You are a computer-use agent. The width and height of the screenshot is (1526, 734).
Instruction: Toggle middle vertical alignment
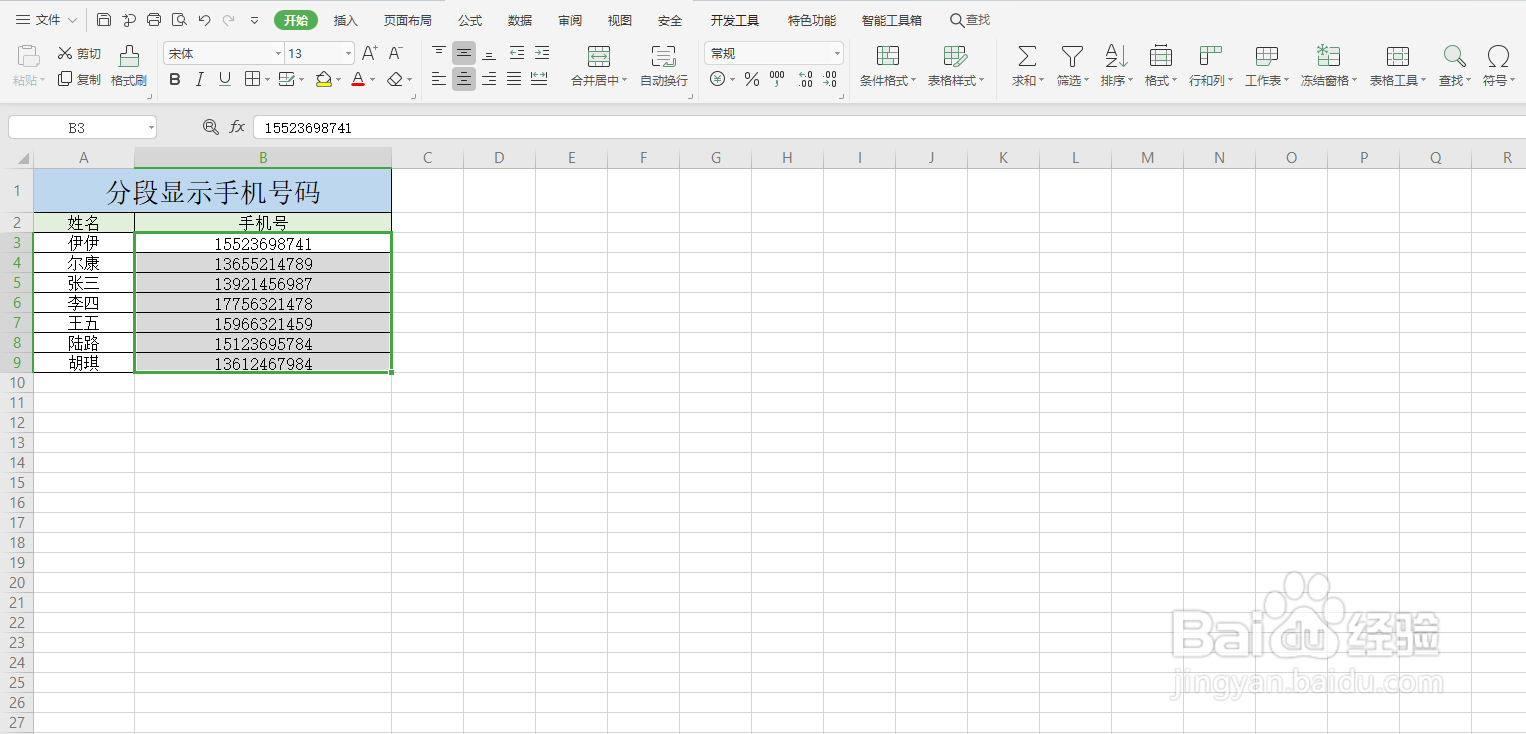click(464, 53)
